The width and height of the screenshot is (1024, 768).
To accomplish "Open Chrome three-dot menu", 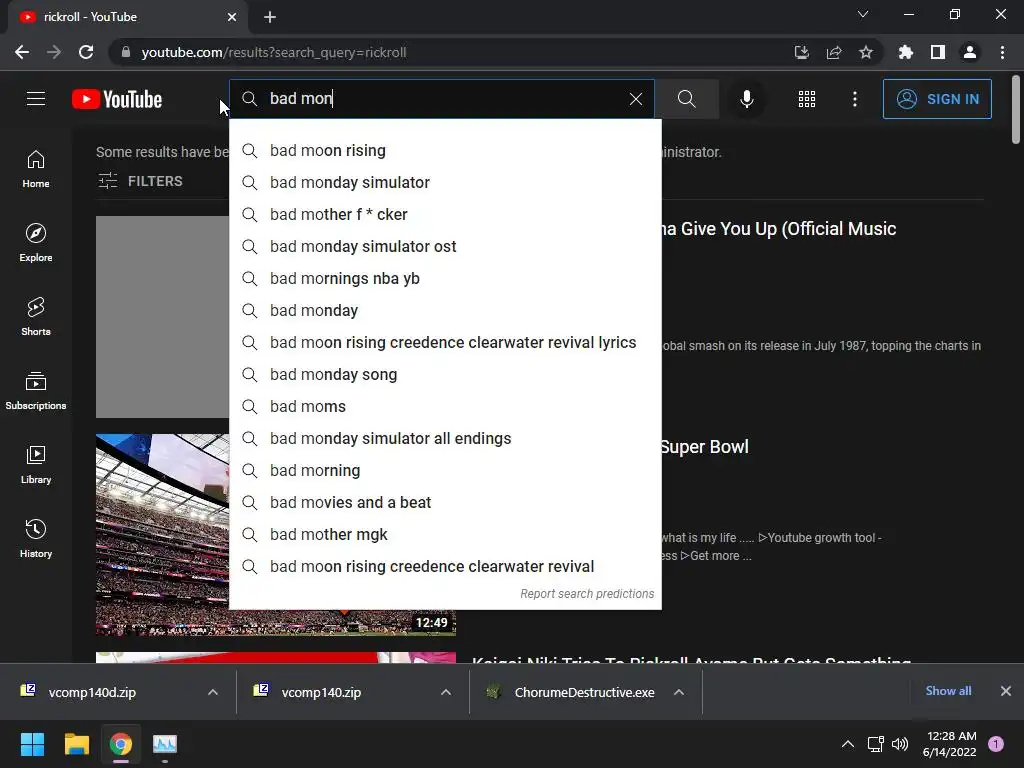I will point(1002,52).
